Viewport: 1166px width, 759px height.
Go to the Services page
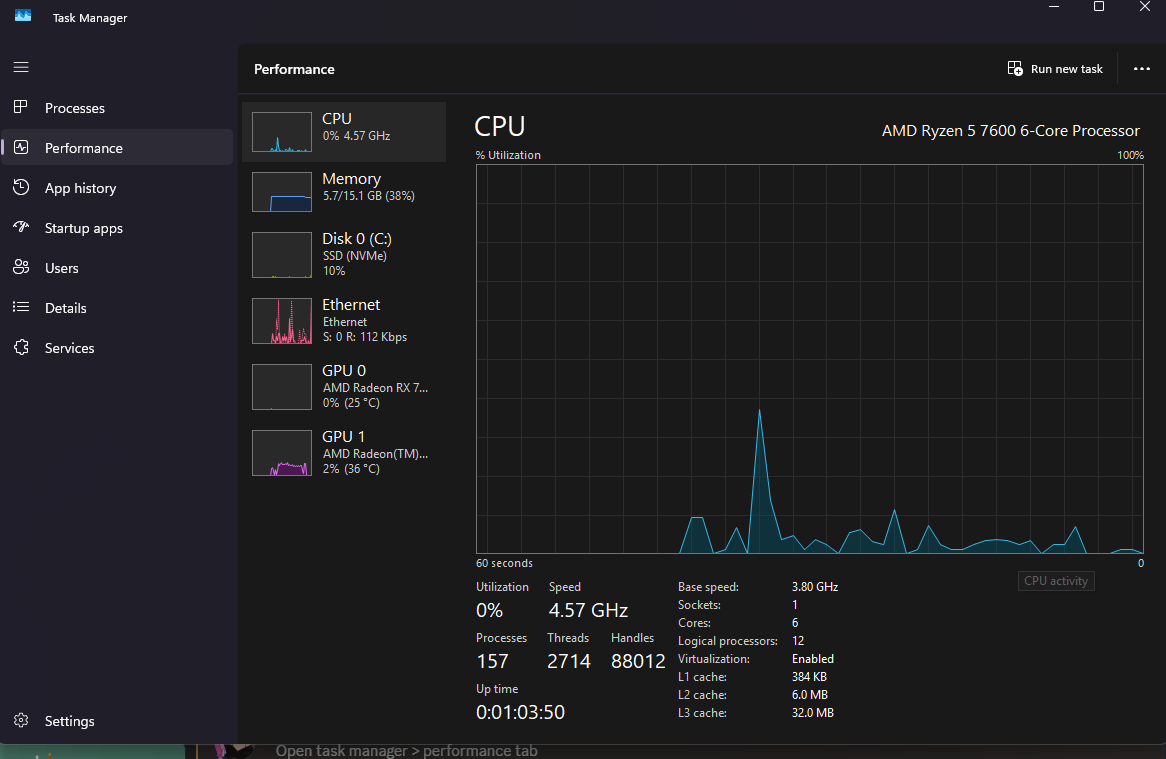coord(117,348)
